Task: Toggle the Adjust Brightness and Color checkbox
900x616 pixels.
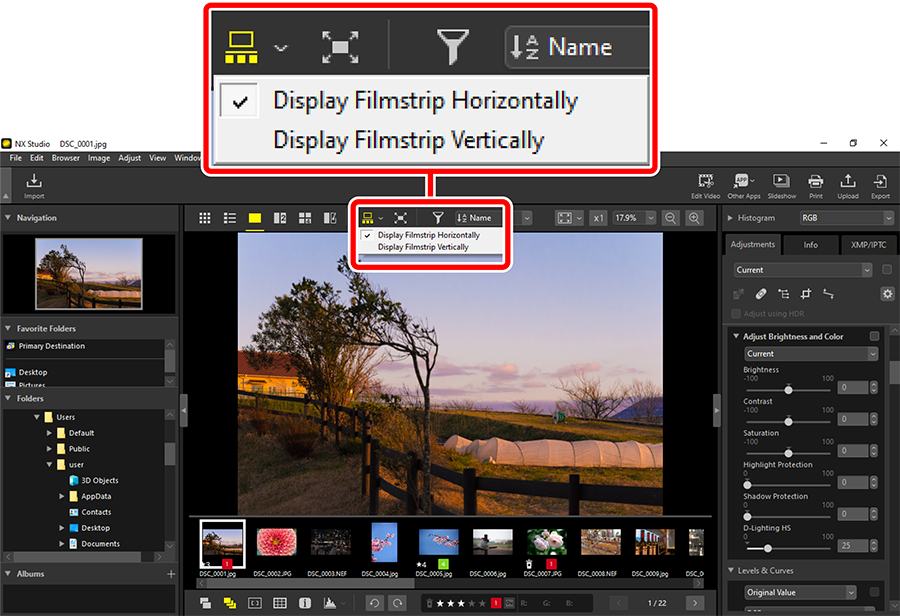Action: click(874, 336)
